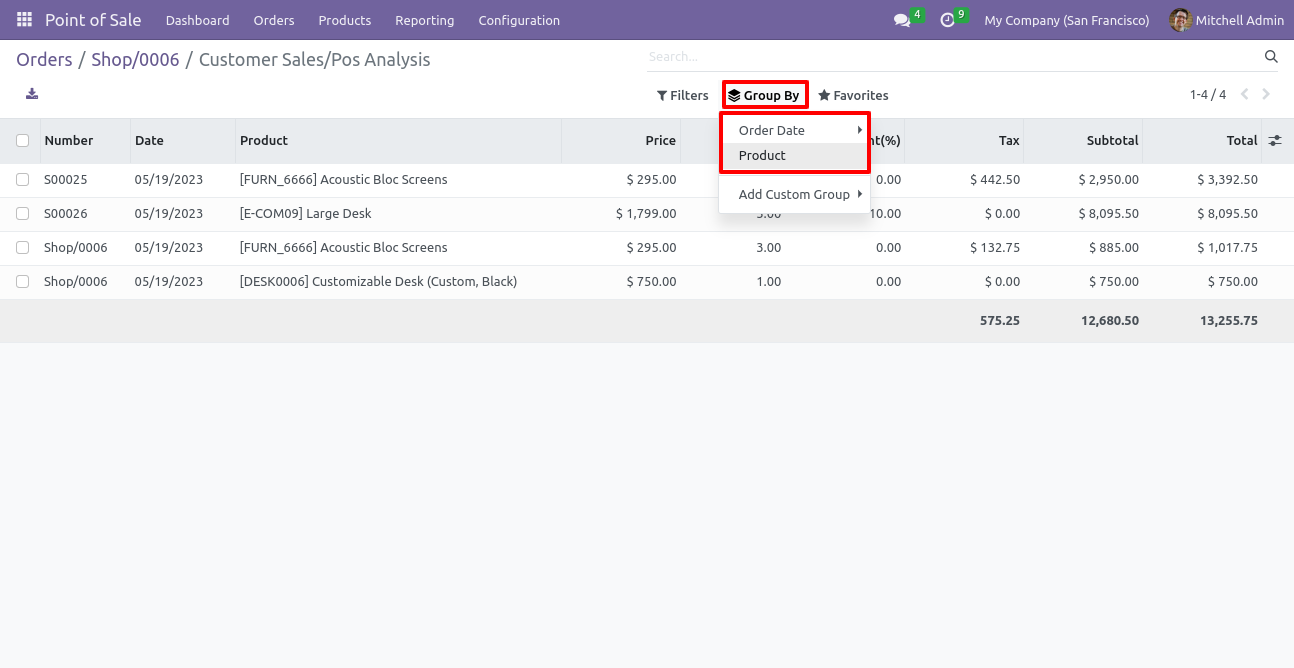Click the export download icon
Viewport: 1294px width, 668px height.
pos(32,94)
